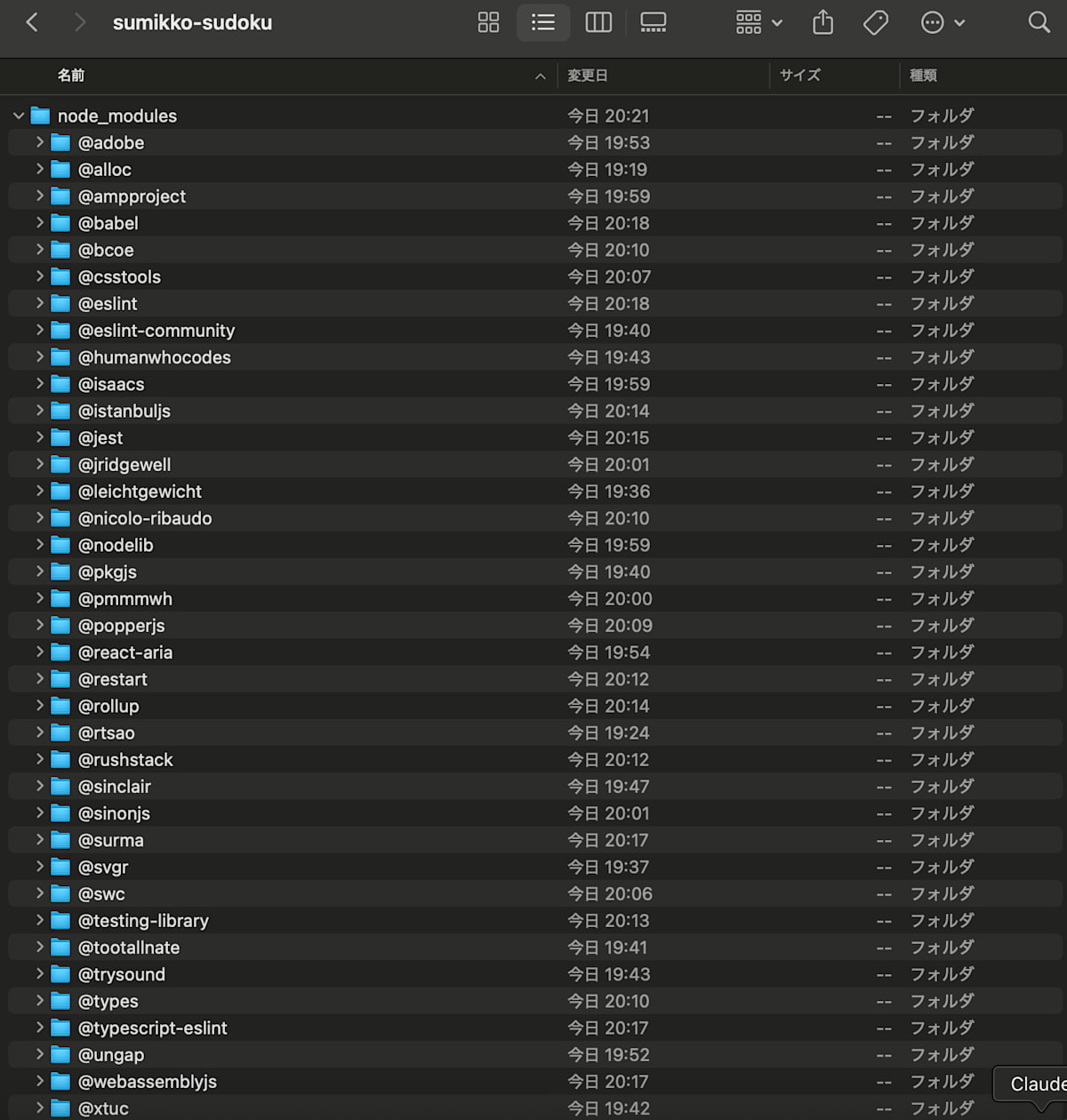The height and width of the screenshot is (1120, 1067).
Task: Select the @nicolo-ribaudo folder row
Action: tap(535, 518)
